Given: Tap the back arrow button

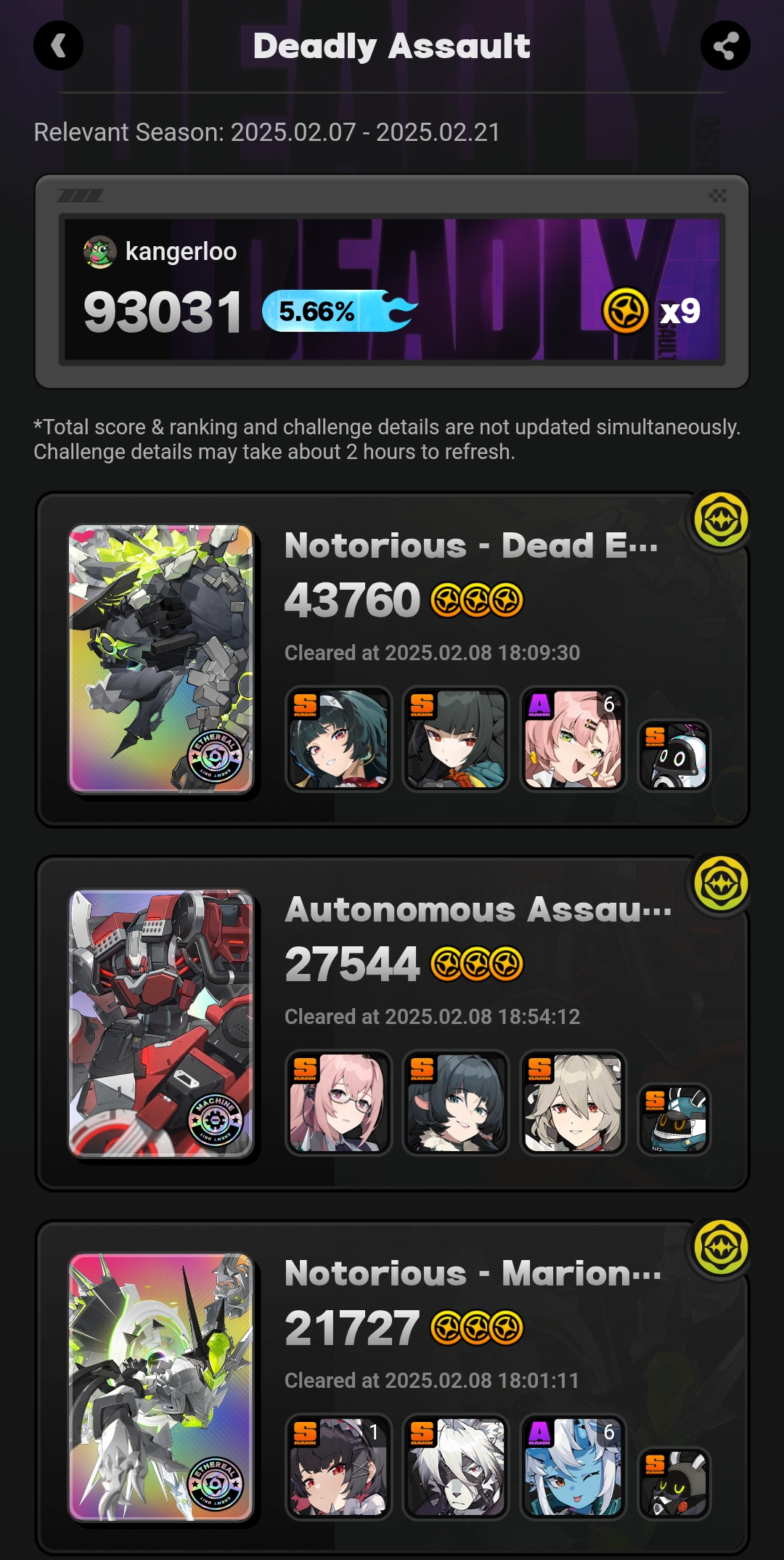Looking at the screenshot, I should click(x=58, y=46).
